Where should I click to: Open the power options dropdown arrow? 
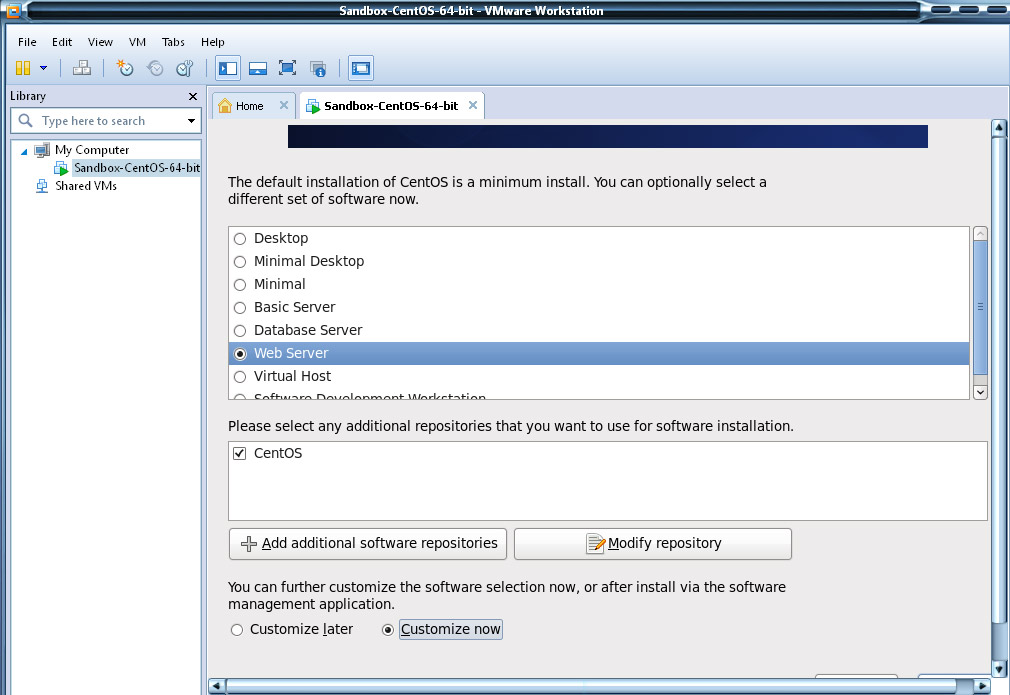(44, 68)
